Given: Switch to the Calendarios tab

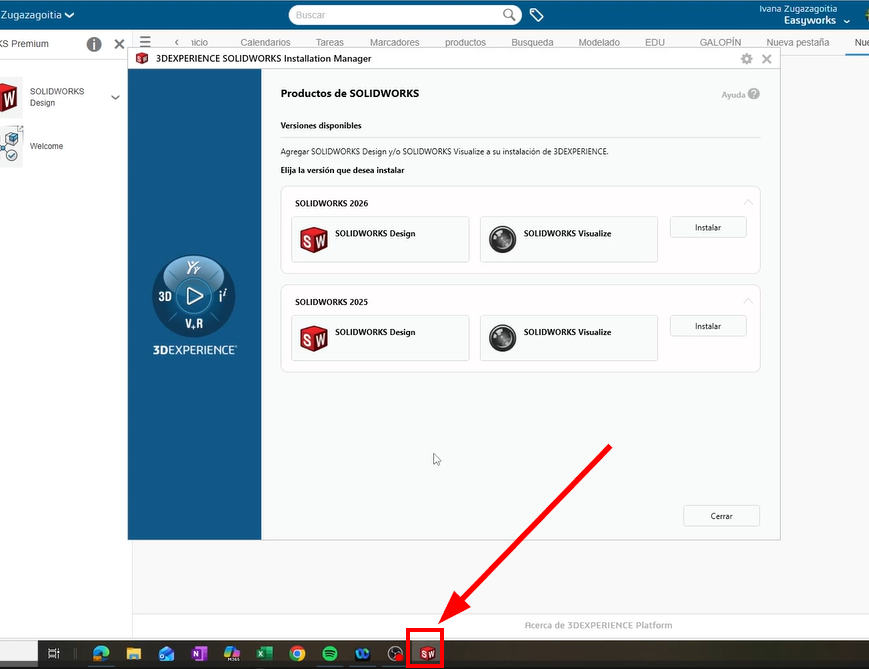Looking at the screenshot, I should click(265, 43).
